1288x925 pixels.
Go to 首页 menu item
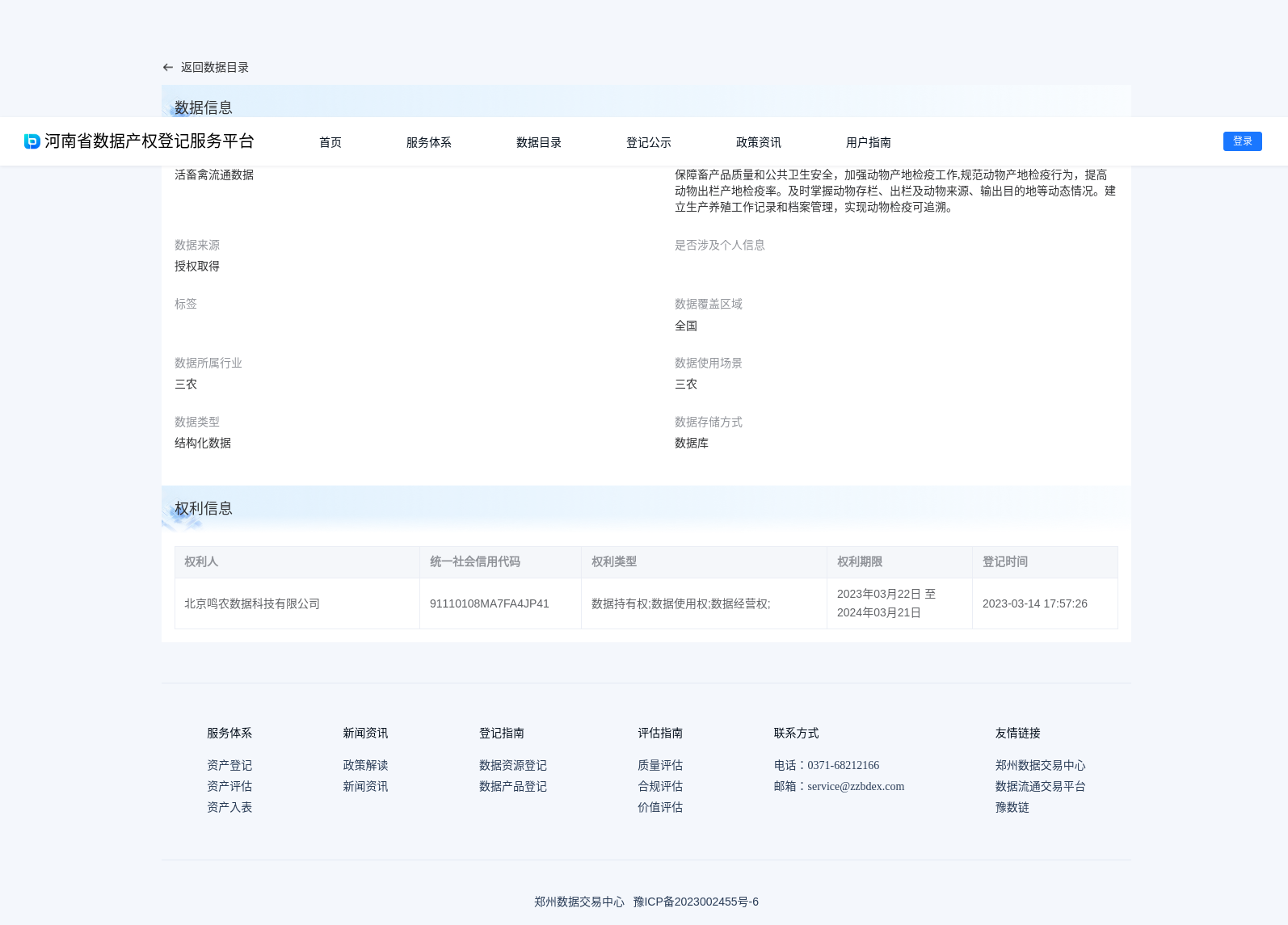[330, 142]
